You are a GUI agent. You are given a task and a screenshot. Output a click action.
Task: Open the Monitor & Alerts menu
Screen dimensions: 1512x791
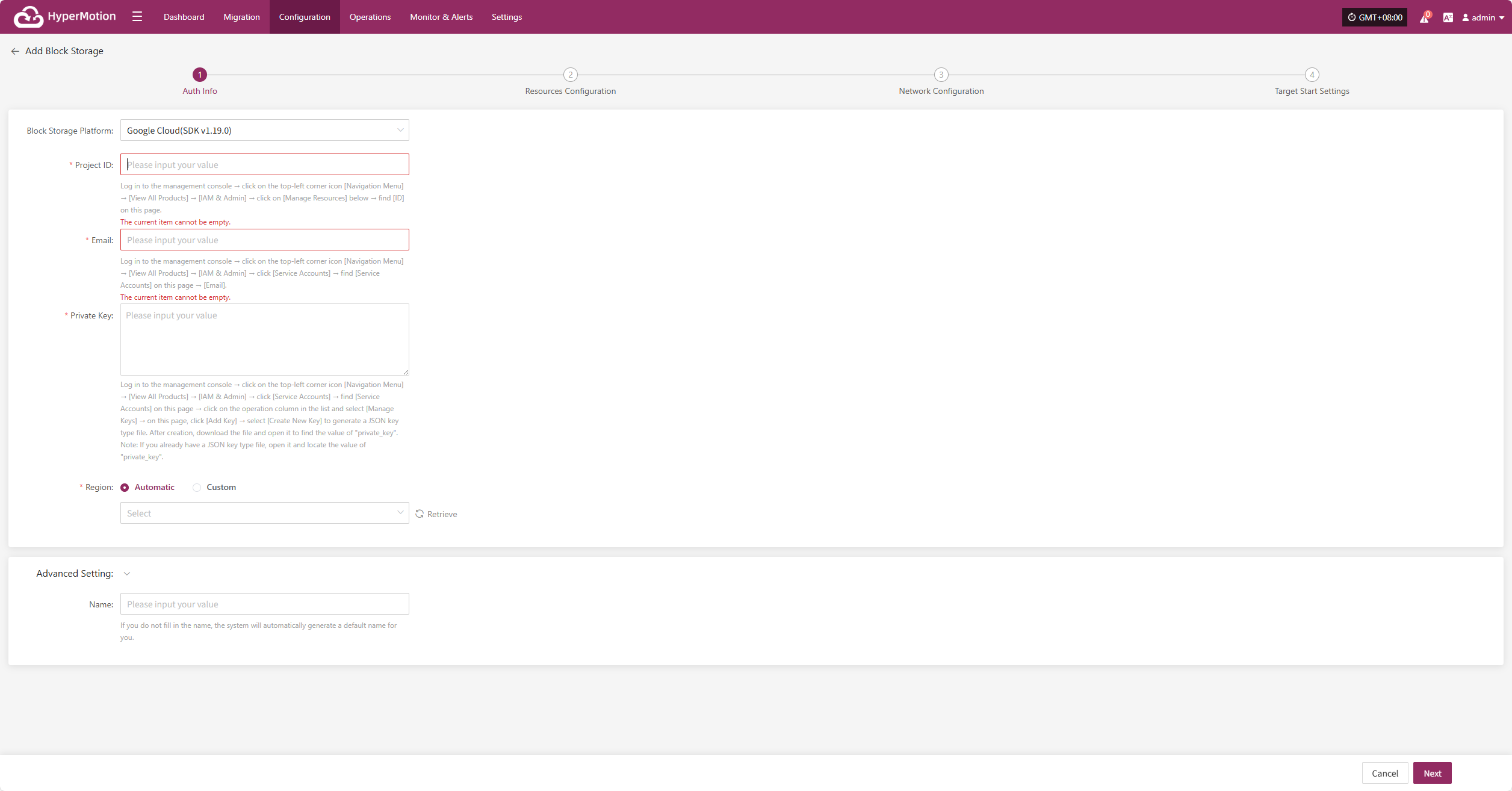click(441, 17)
